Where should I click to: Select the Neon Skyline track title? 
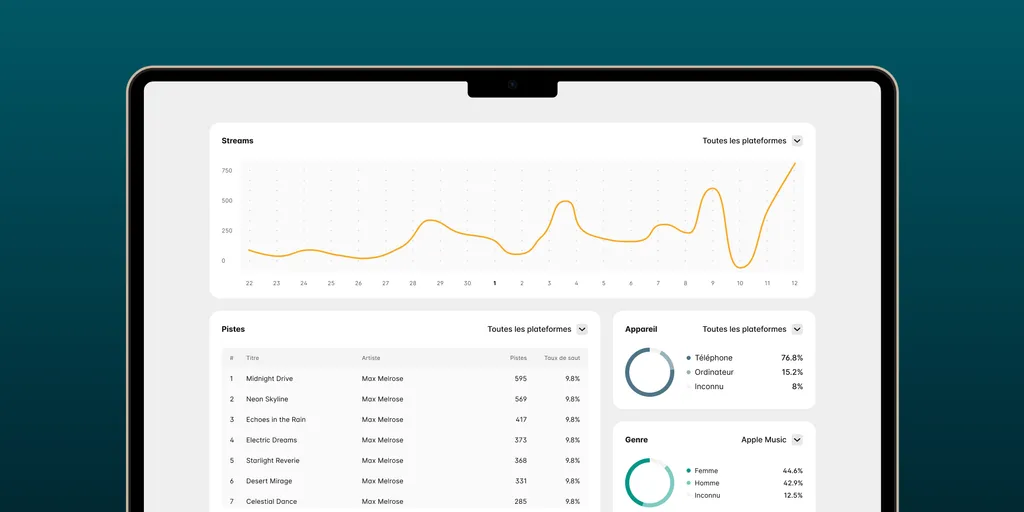click(x=267, y=399)
